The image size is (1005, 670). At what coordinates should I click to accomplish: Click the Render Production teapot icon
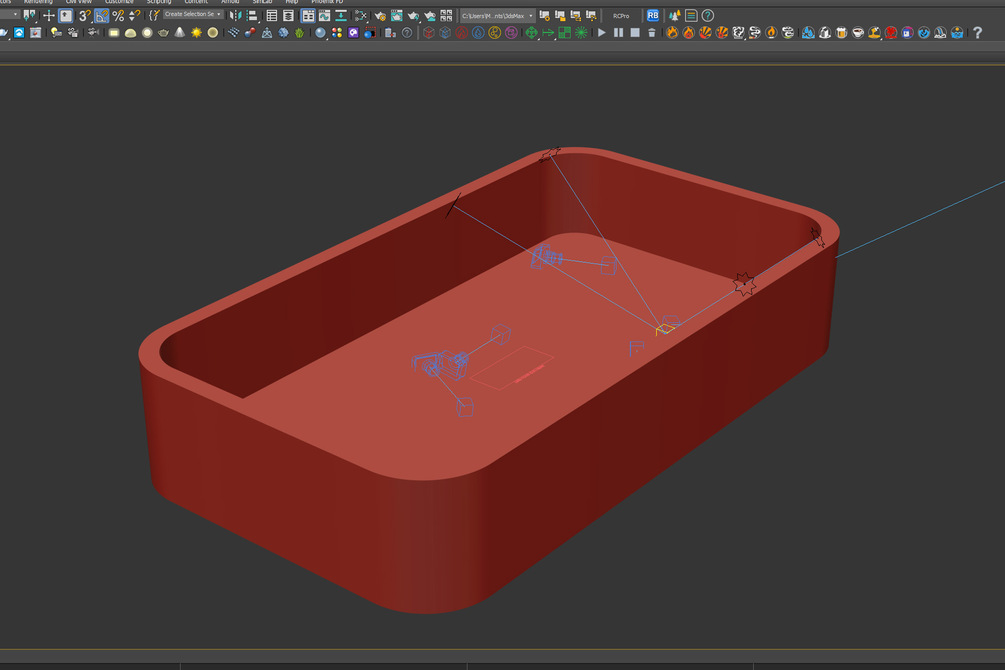pos(413,16)
